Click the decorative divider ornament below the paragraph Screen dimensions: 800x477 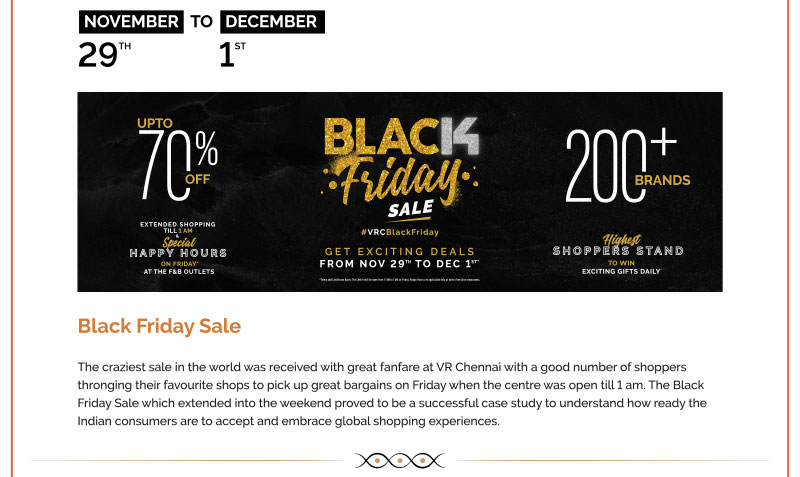400,460
